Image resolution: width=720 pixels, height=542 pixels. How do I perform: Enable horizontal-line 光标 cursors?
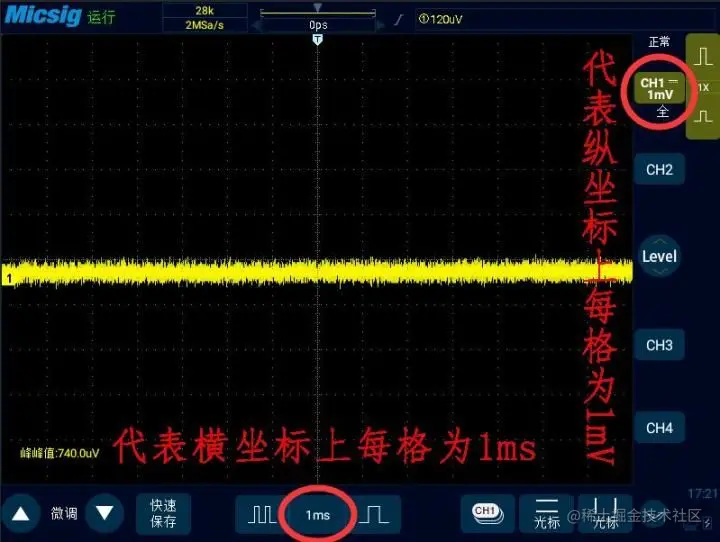(x=546, y=514)
